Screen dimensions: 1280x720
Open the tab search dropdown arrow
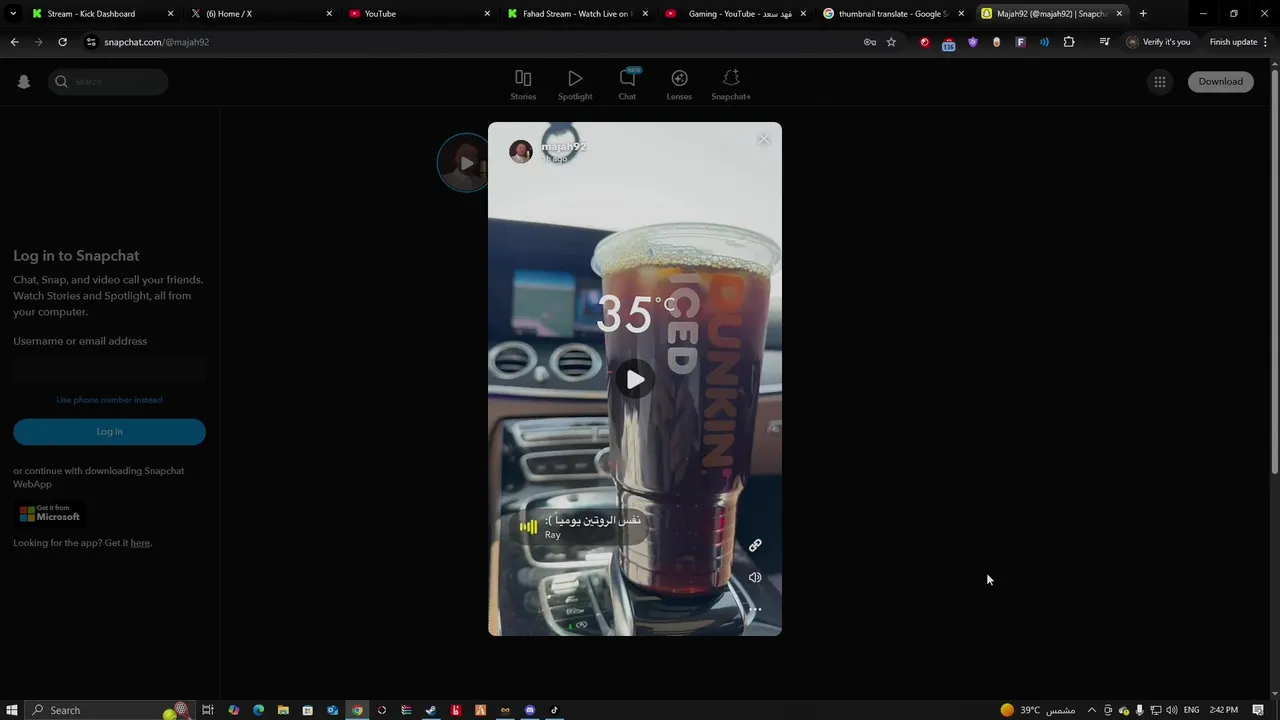tap(13, 14)
